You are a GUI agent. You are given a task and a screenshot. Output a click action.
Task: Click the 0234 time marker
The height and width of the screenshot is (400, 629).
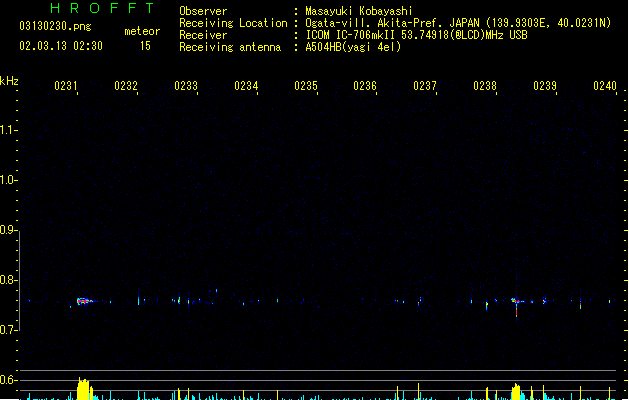246,86
